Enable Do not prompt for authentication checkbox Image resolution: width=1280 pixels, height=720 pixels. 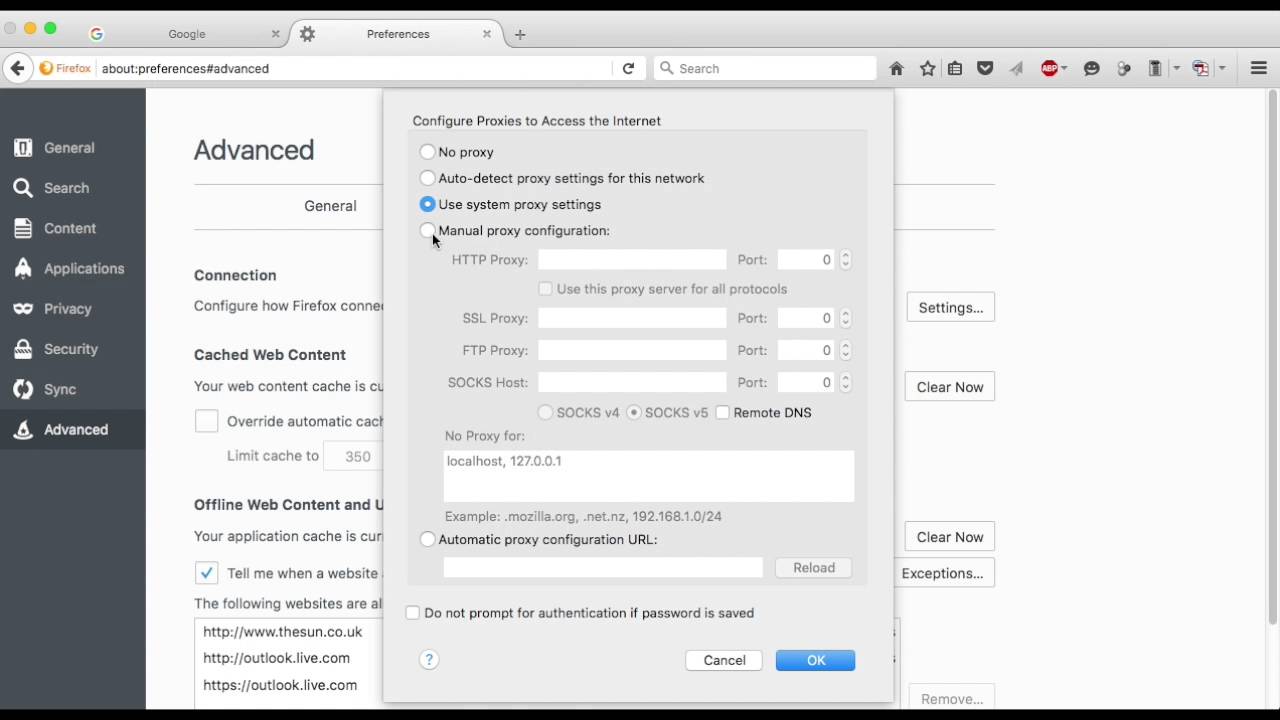pyautogui.click(x=413, y=613)
